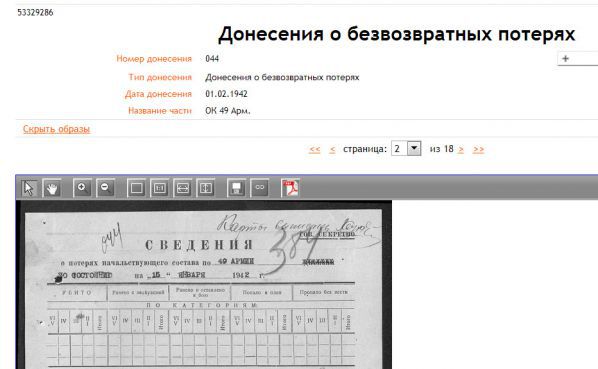
Task: Fit image to viewer width
Action: (183, 188)
